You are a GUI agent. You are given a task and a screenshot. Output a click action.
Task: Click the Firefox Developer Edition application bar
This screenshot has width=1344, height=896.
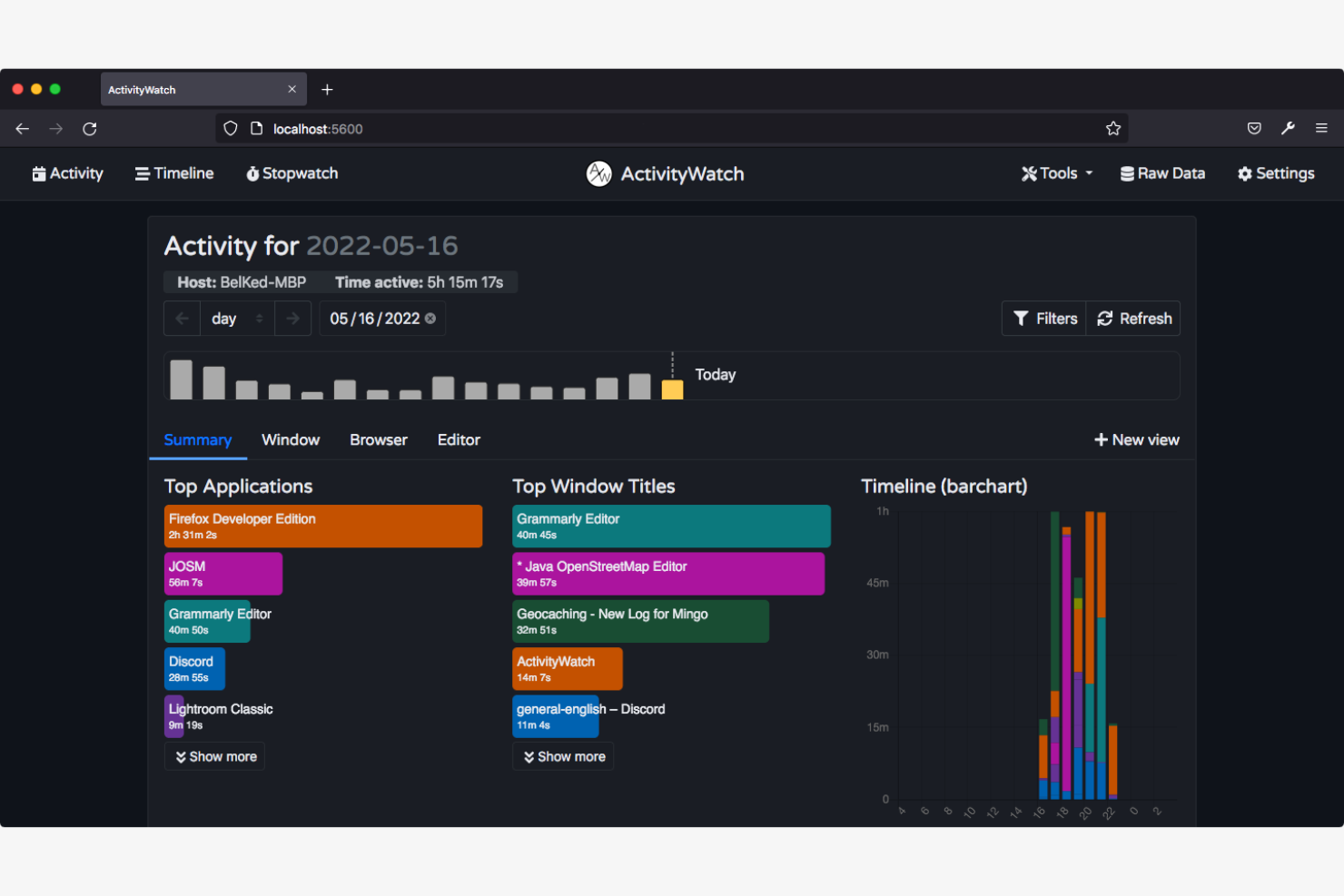[323, 527]
